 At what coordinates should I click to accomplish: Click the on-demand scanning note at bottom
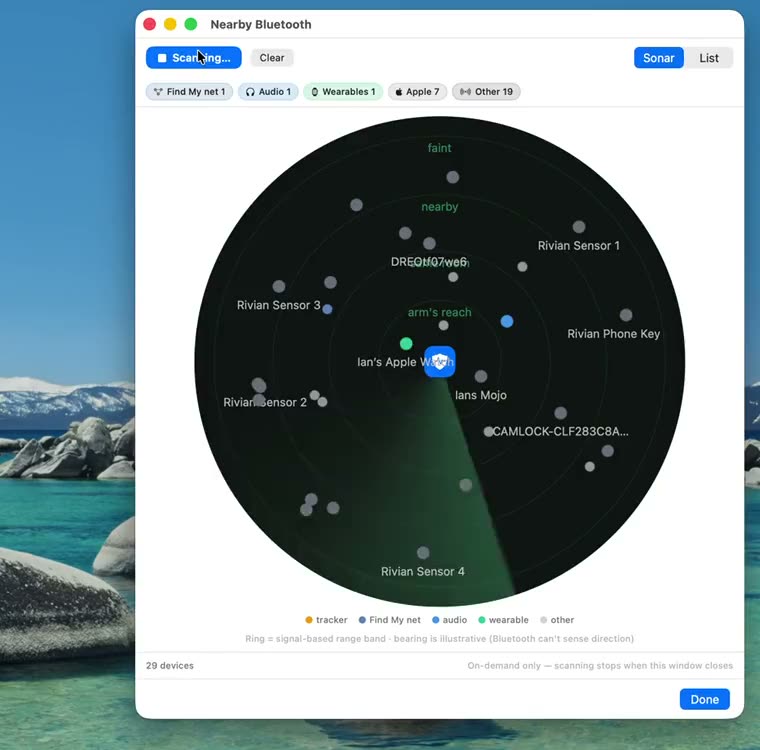coord(600,666)
